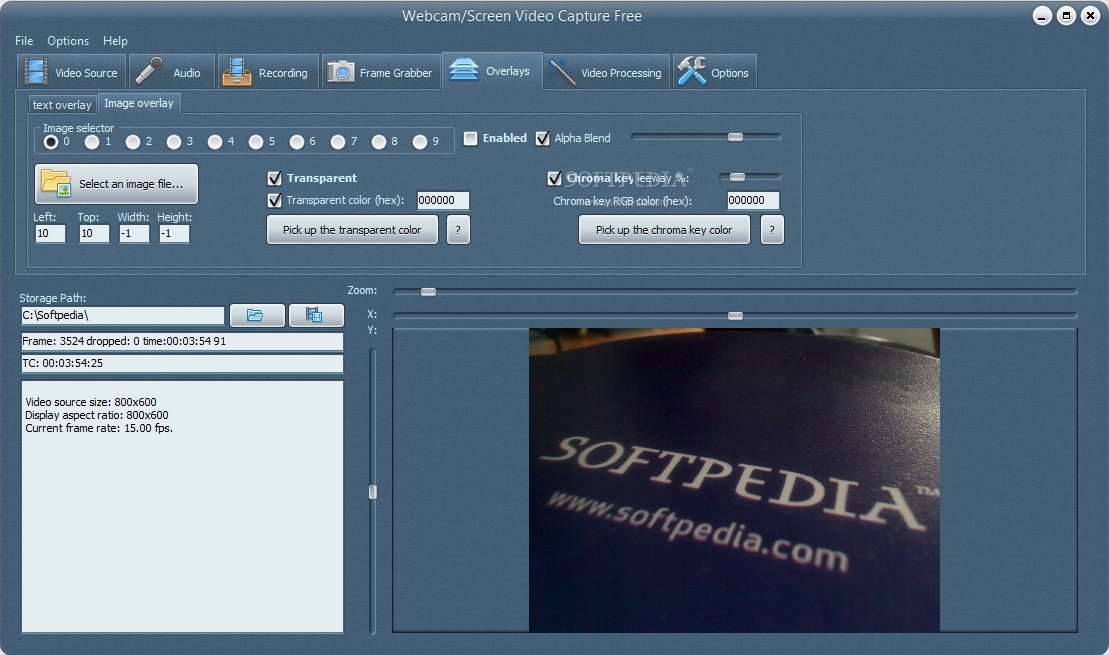Click the Chroma key RGB hex field
This screenshot has width=1109, height=655.
(753, 200)
